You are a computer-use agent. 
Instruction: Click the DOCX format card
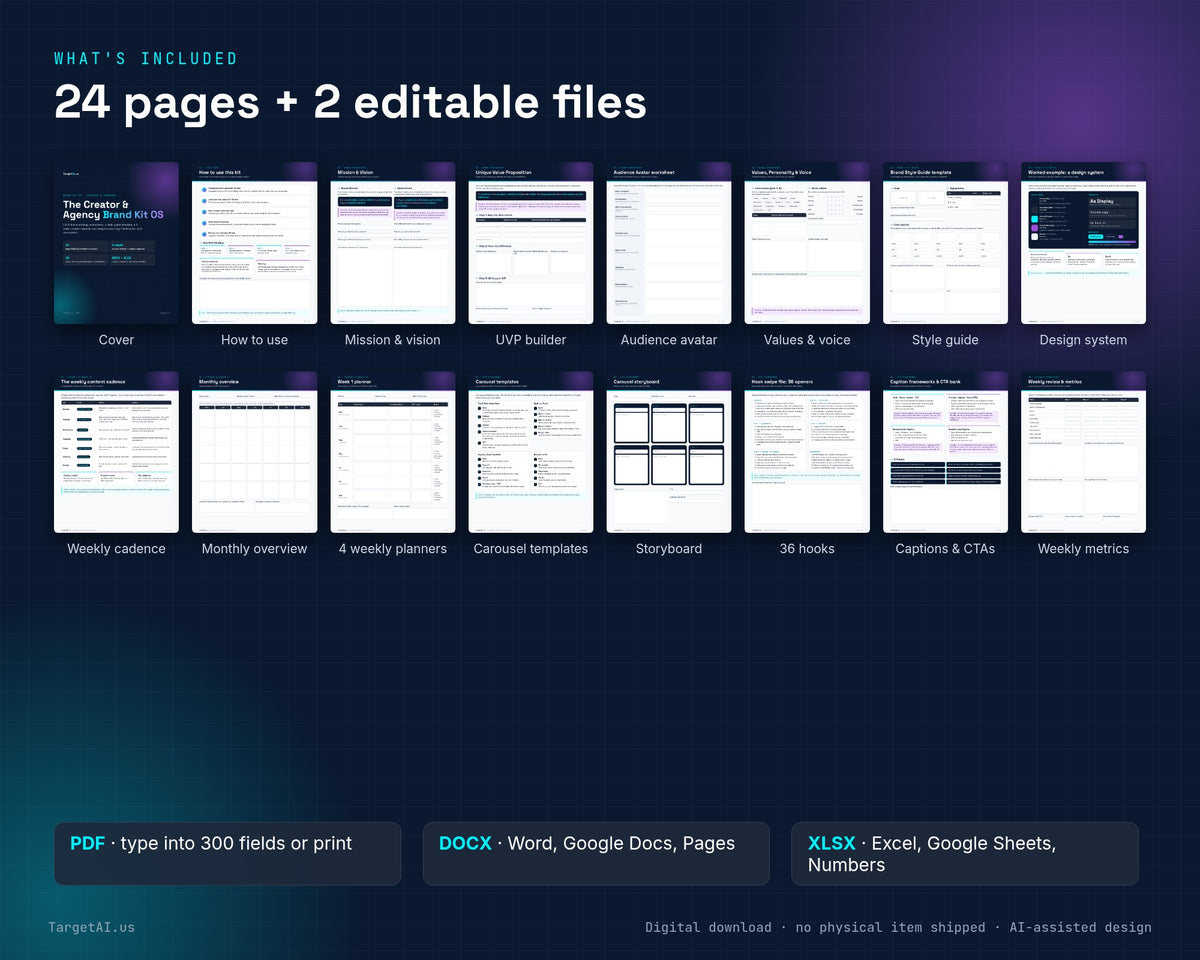point(596,854)
